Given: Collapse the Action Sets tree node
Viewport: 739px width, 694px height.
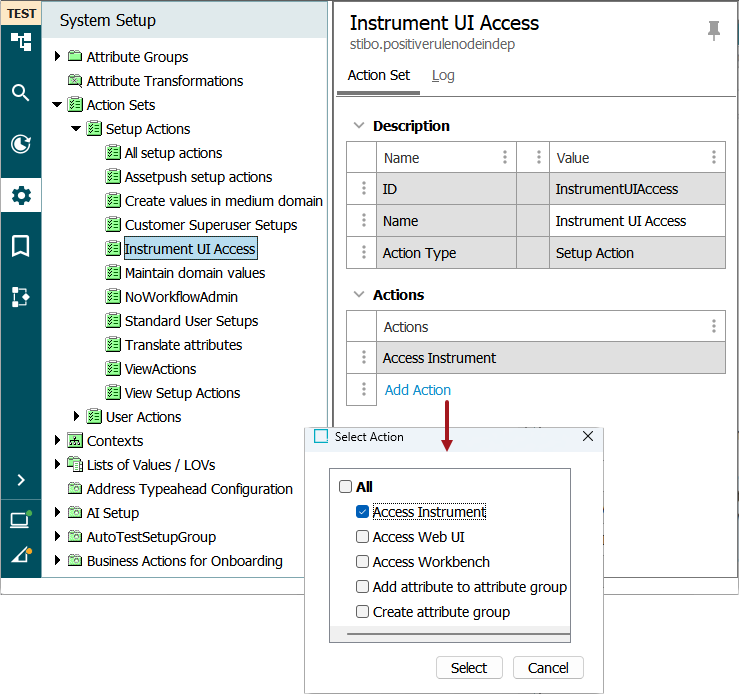Looking at the screenshot, I should [x=57, y=105].
